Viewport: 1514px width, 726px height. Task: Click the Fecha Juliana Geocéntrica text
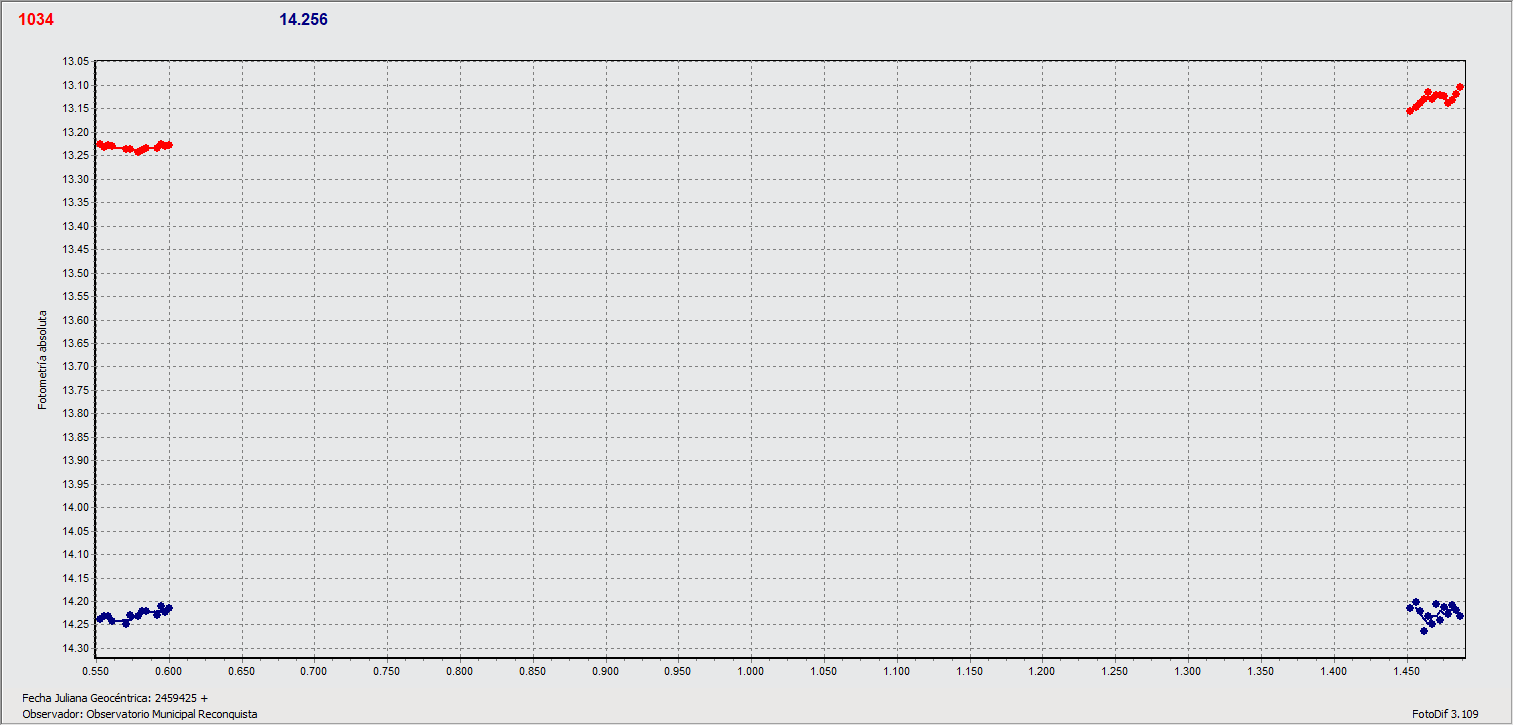tap(115, 697)
